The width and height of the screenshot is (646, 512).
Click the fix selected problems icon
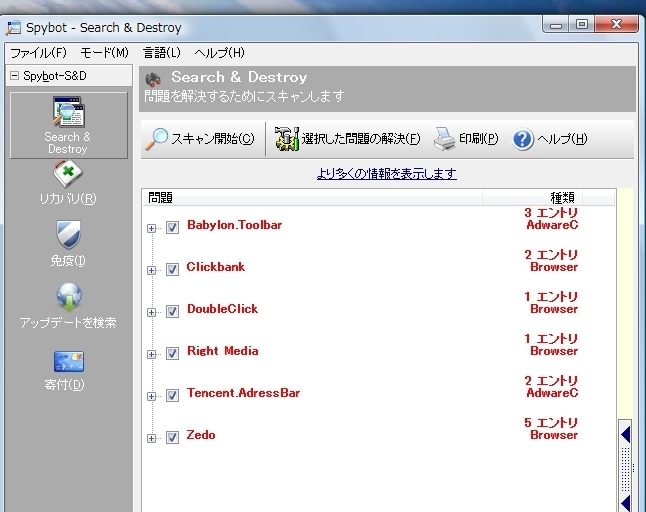[x=288, y=139]
